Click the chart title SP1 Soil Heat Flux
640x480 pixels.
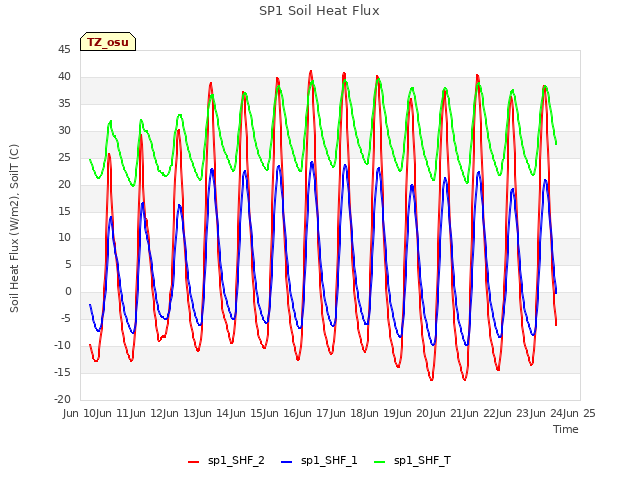click(x=319, y=11)
